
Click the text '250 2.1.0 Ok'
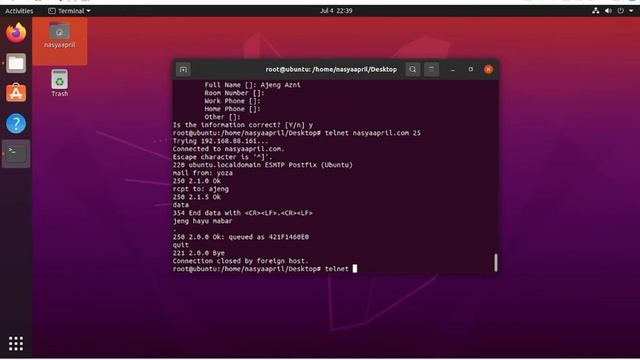click(197, 181)
